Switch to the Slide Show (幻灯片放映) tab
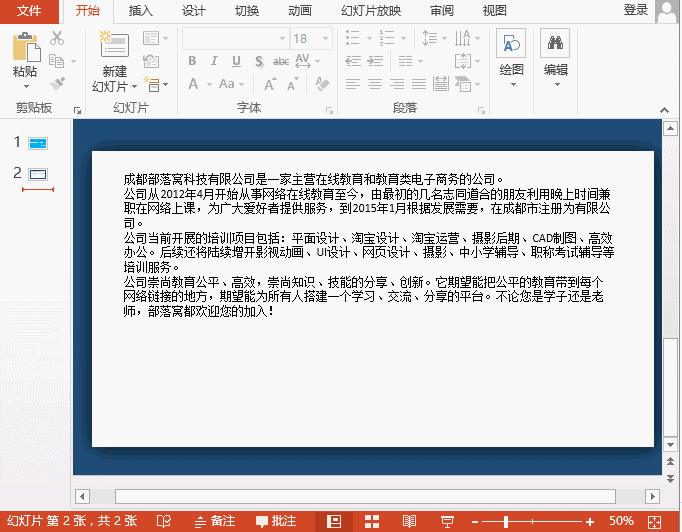682x532 pixels. tap(371, 11)
